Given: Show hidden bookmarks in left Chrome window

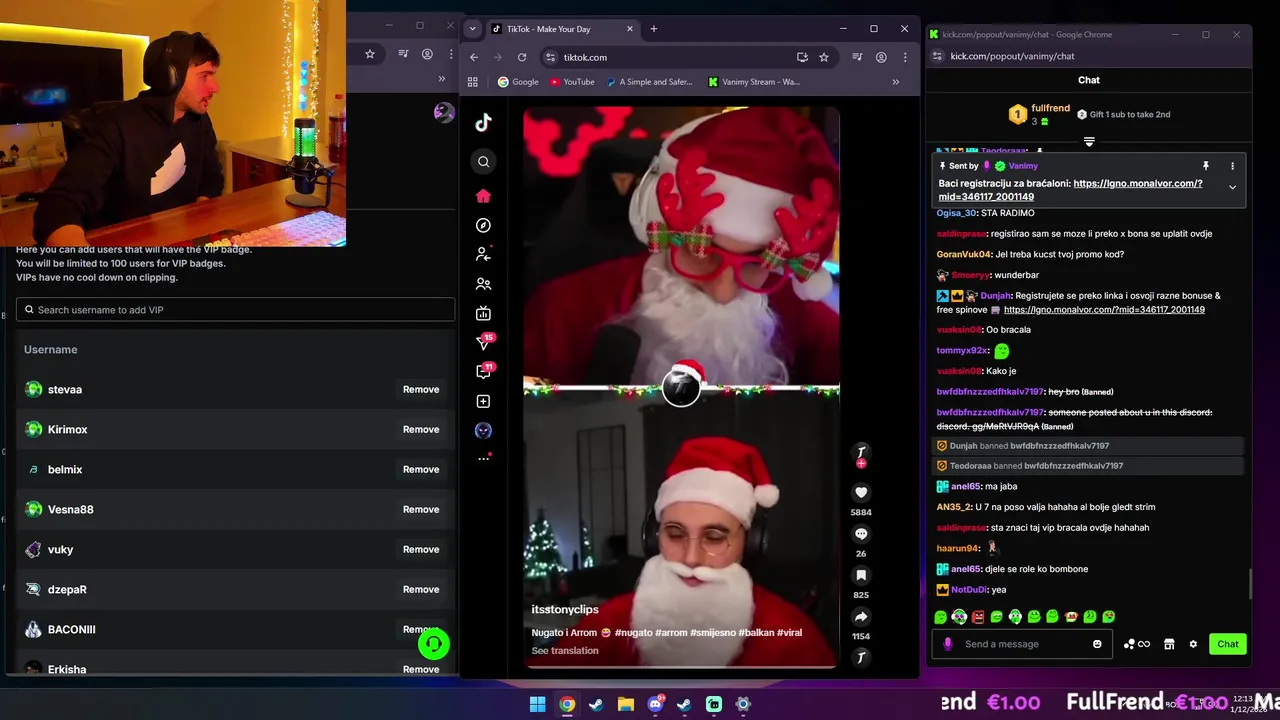Looking at the screenshot, I should click(x=441, y=78).
